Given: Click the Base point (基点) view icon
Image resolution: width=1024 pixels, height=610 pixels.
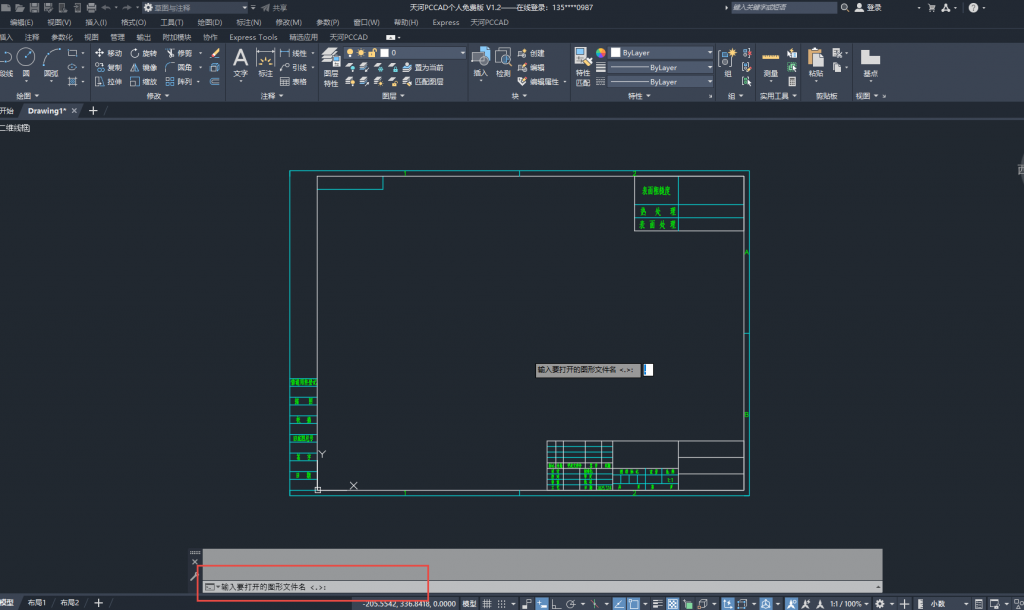Looking at the screenshot, I should [x=871, y=63].
